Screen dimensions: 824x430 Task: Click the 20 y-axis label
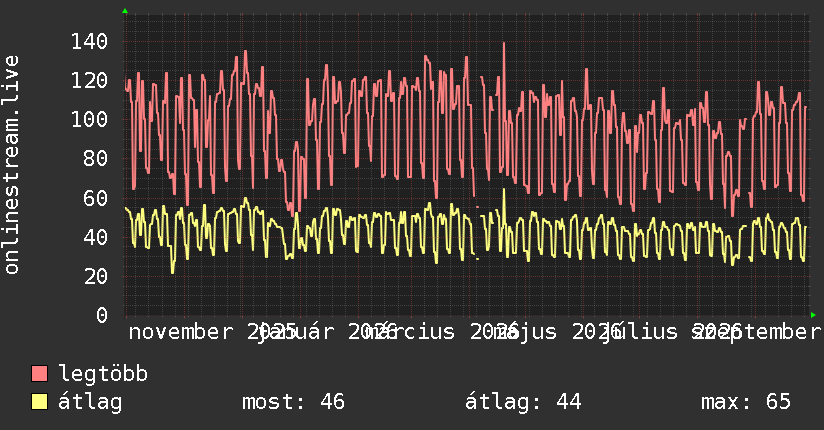[95, 276]
